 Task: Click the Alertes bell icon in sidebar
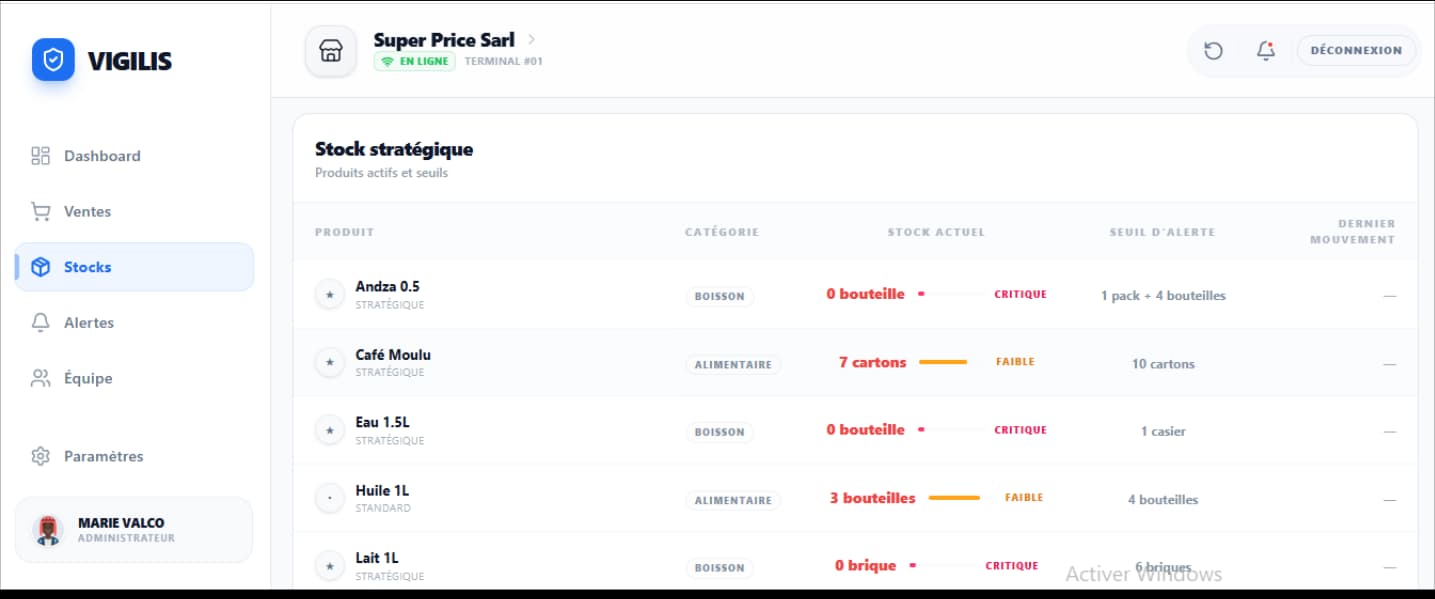[40, 323]
